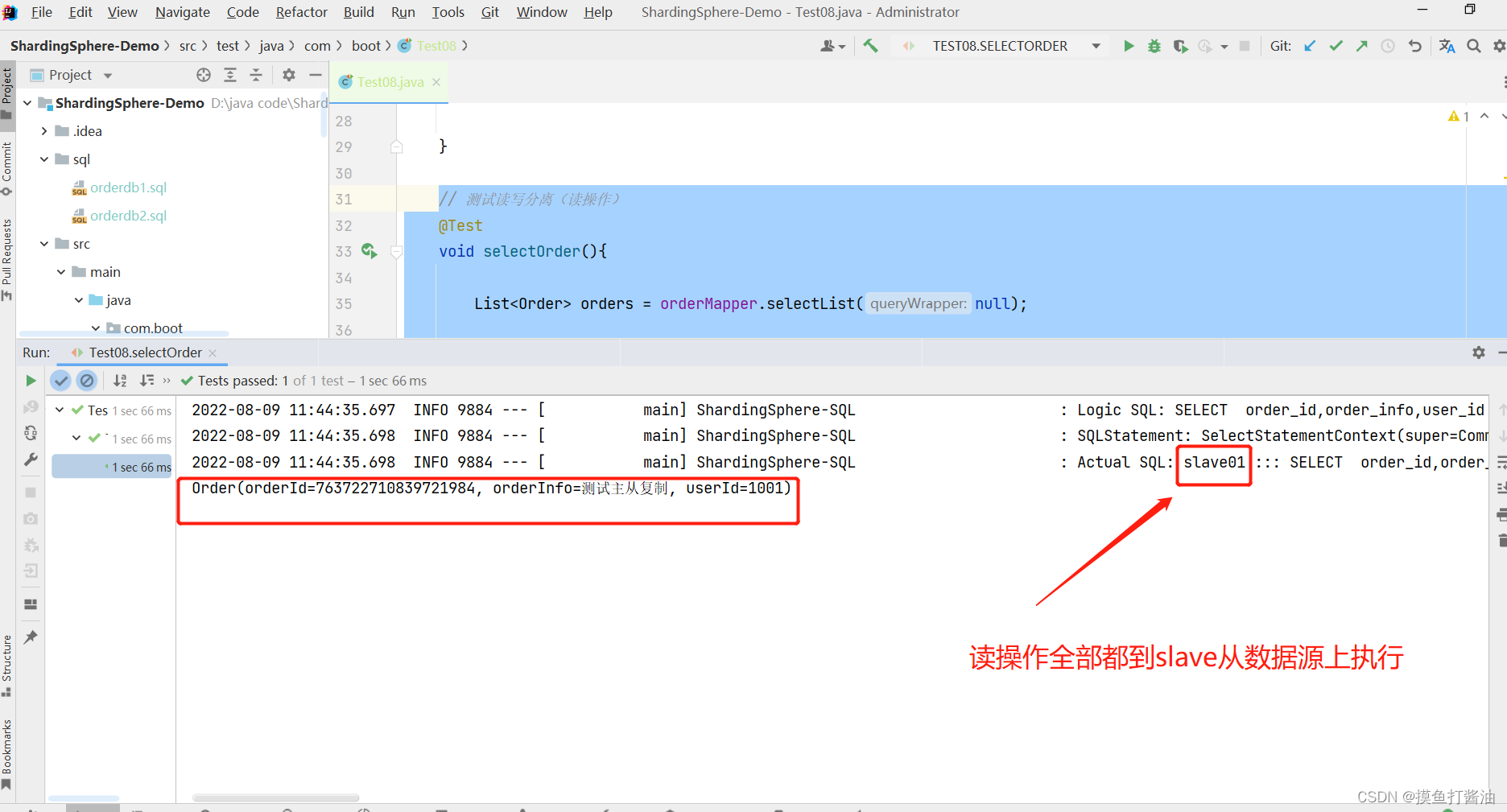Screen dimensions: 1507x812
Task: Select the Test08.selectOrder run tab
Action: point(145,352)
